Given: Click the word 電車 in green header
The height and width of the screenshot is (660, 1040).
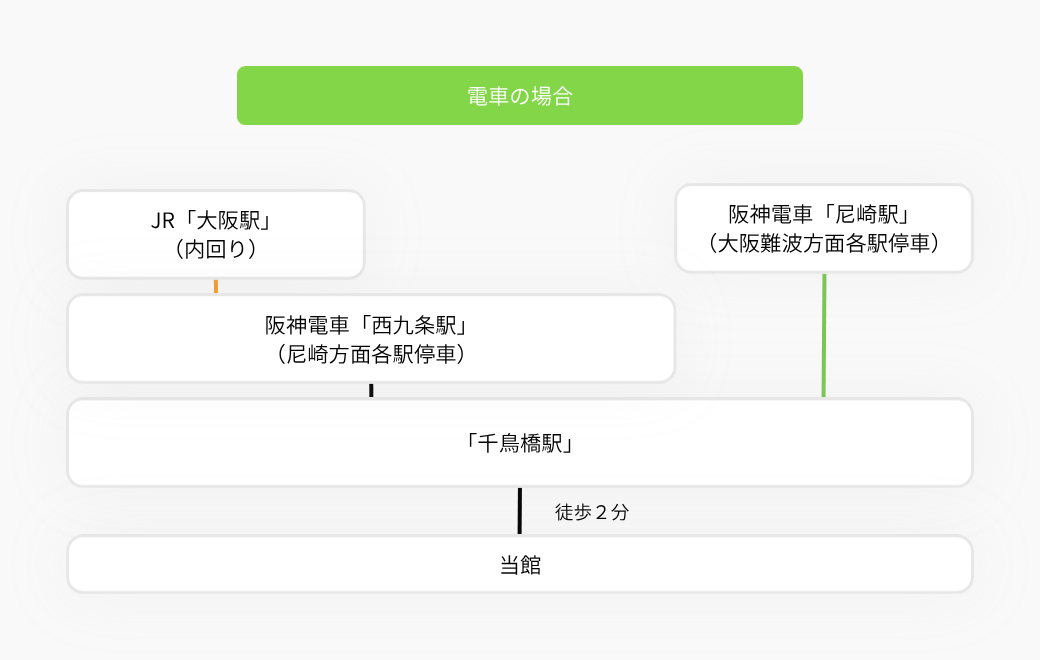Looking at the screenshot, I should tap(488, 96).
